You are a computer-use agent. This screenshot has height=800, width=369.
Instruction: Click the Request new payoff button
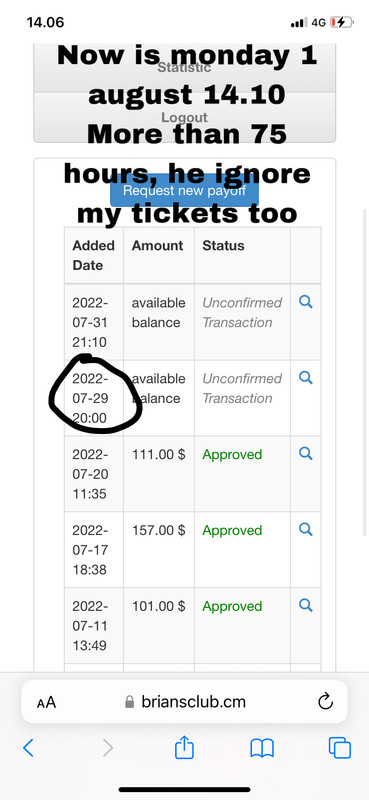(184, 191)
